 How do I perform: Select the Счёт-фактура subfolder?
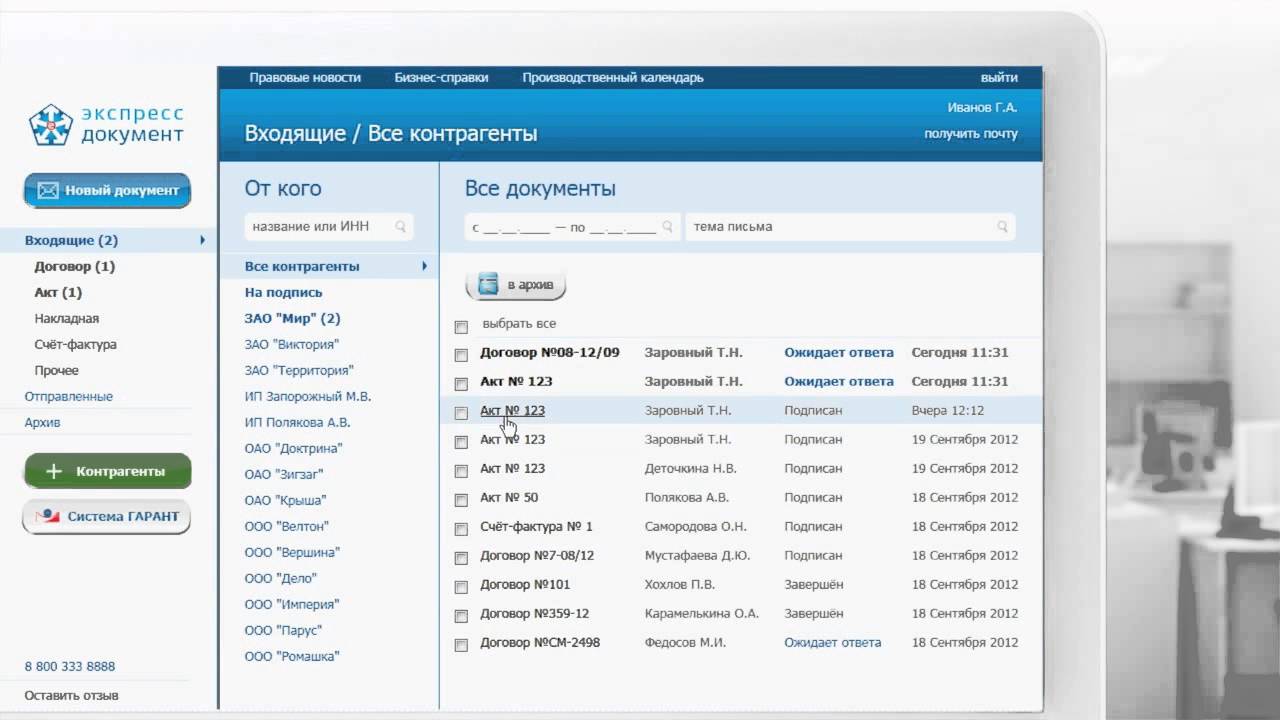[x=76, y=344]
